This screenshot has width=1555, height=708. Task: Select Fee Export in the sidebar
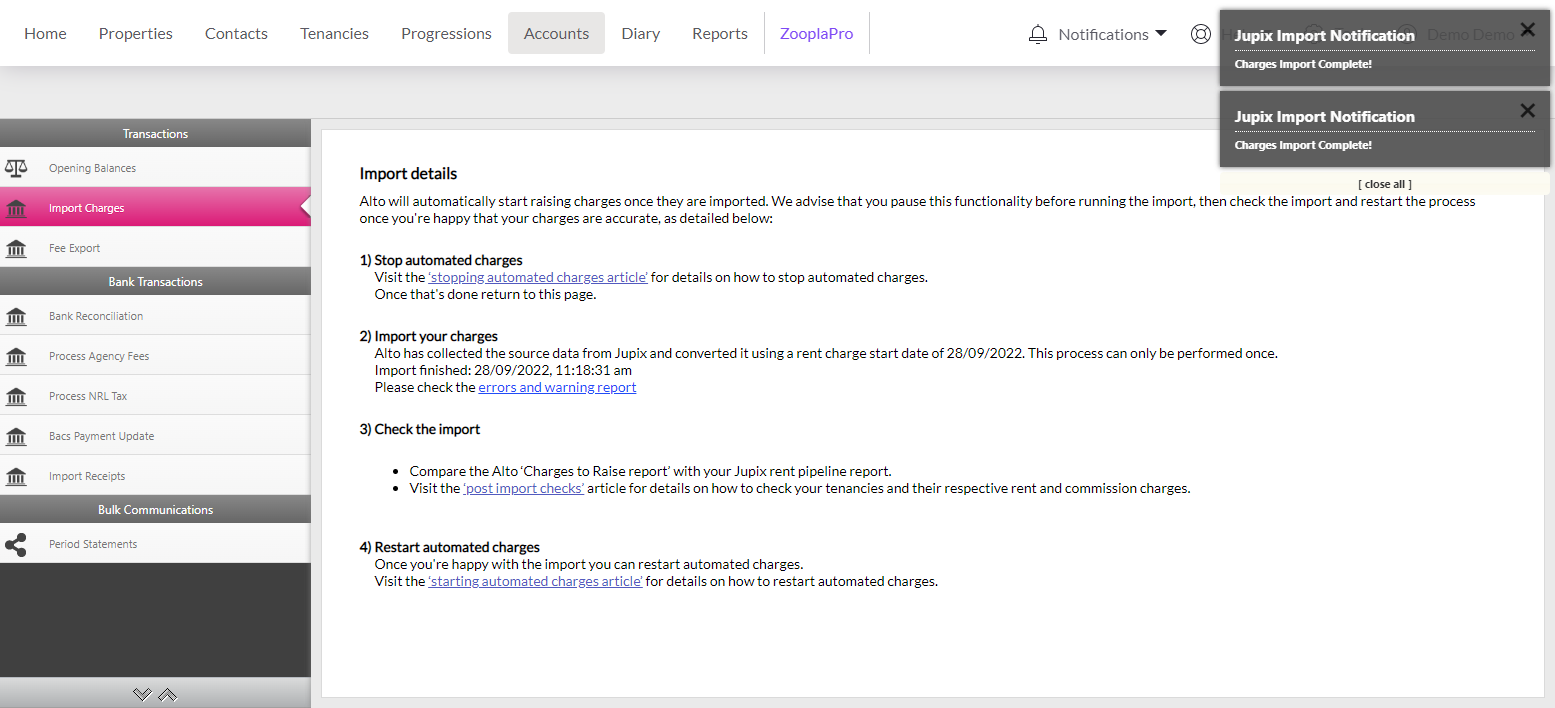155,248
